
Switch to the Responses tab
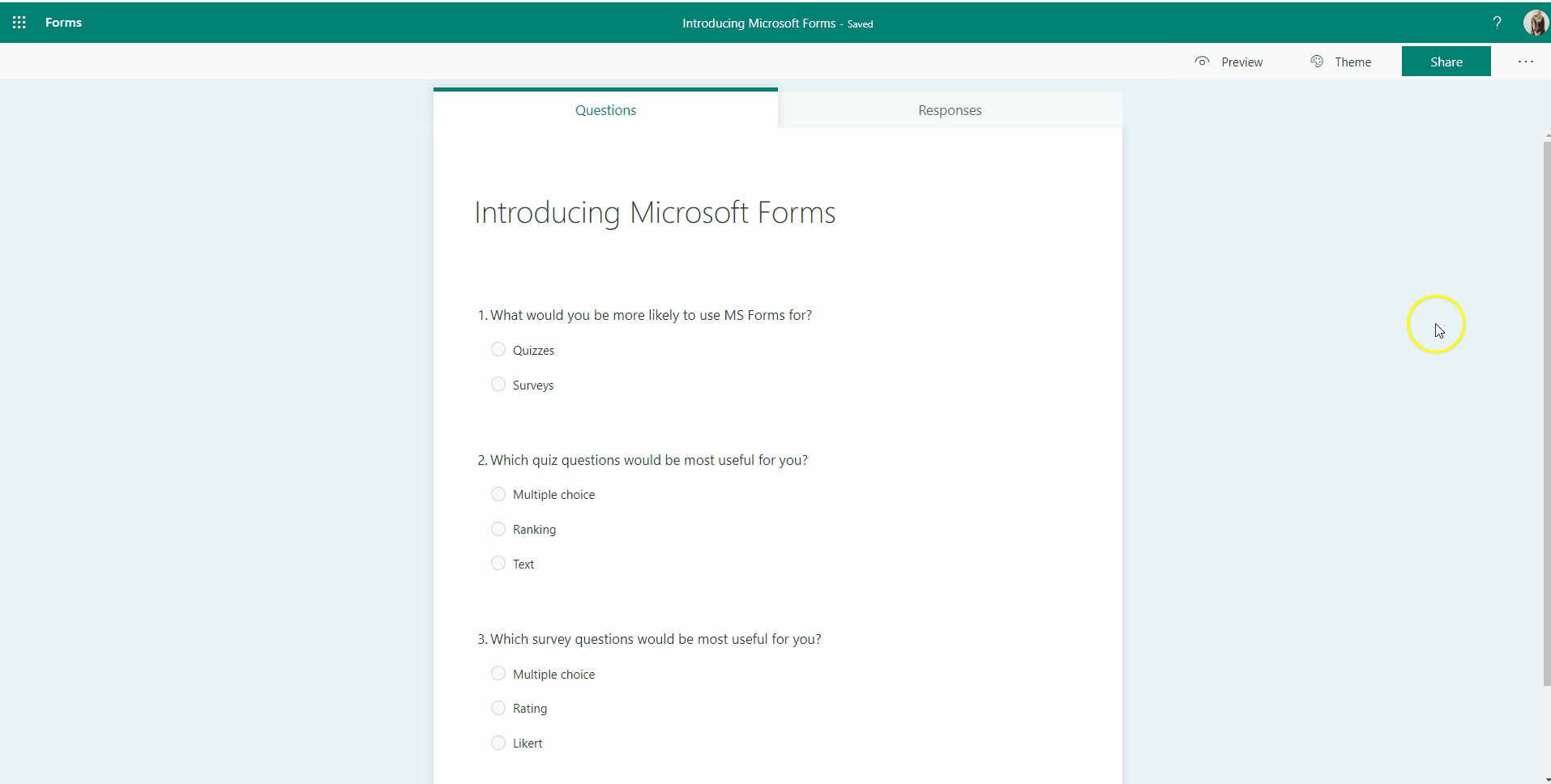(x=950, y=110)
